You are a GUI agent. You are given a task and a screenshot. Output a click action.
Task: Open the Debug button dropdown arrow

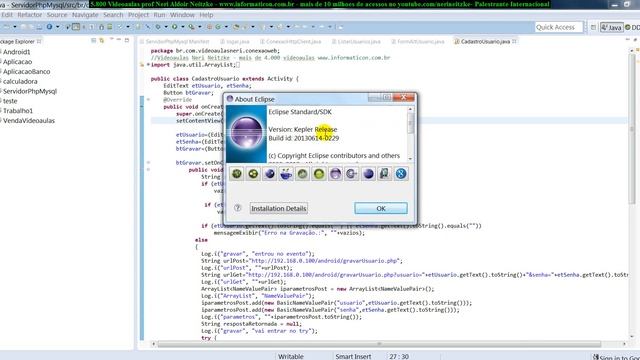(166, 27)
